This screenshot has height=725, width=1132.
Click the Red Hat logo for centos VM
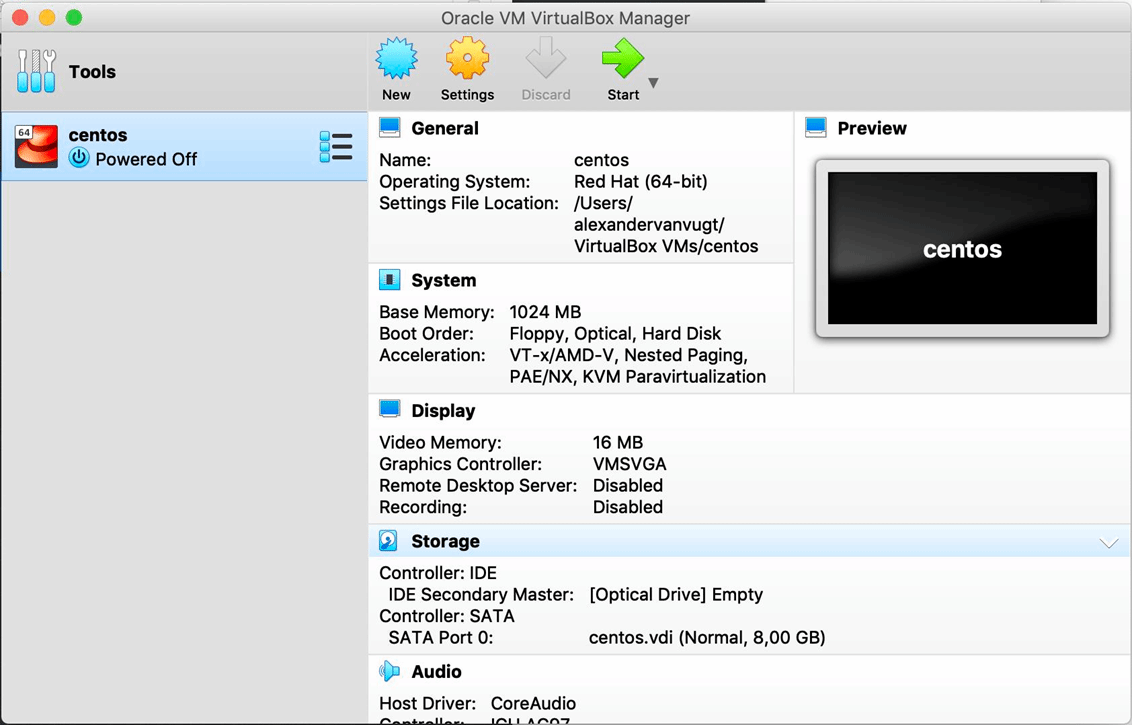click(x=35, y=146)
